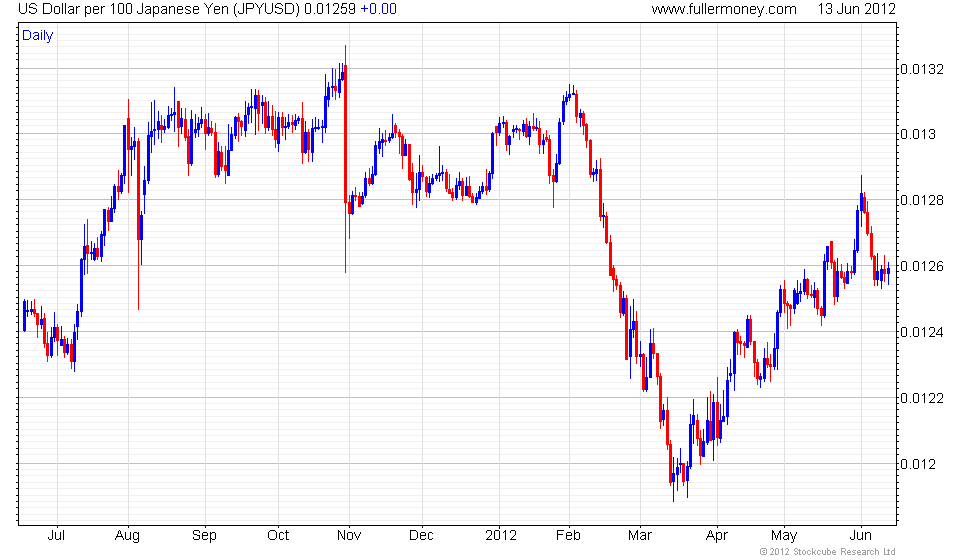Click the Mar label on the time axis

(x=640, y=536)
